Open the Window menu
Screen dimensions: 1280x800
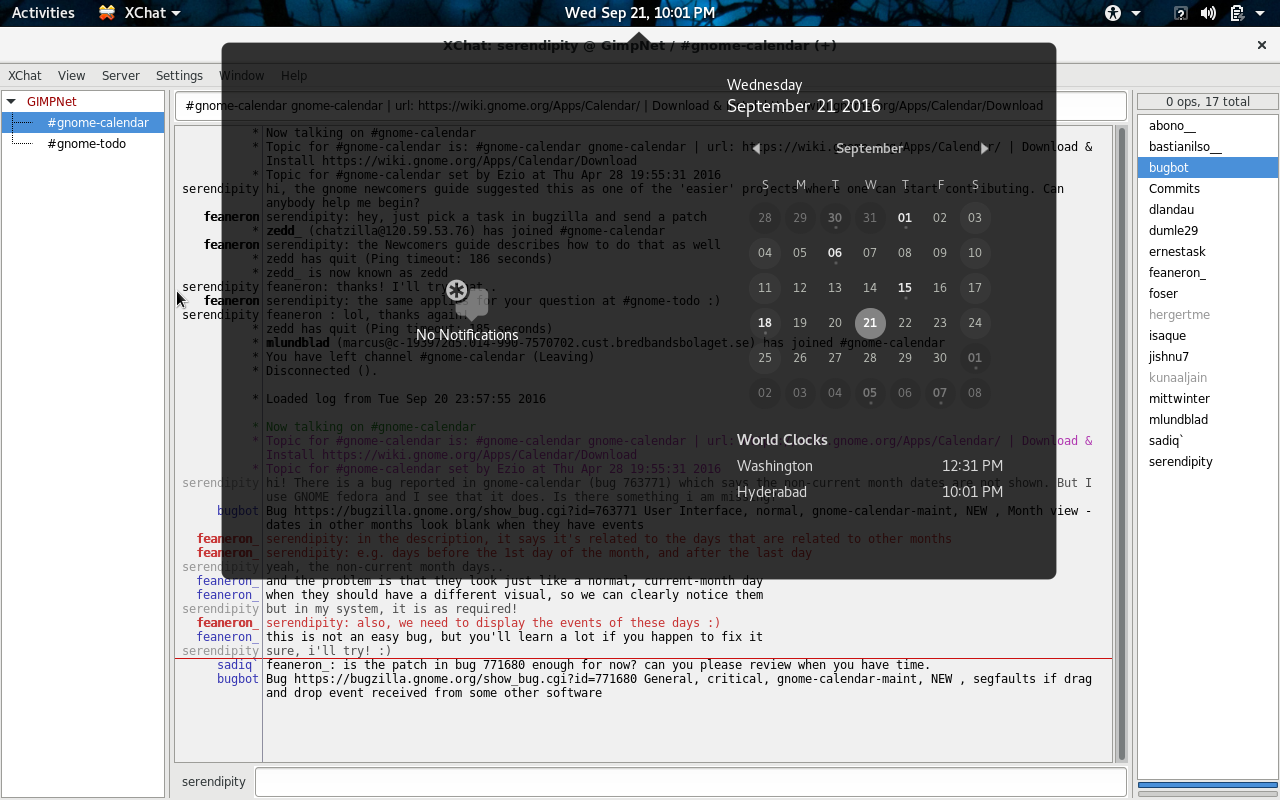[x=241, y=75]
